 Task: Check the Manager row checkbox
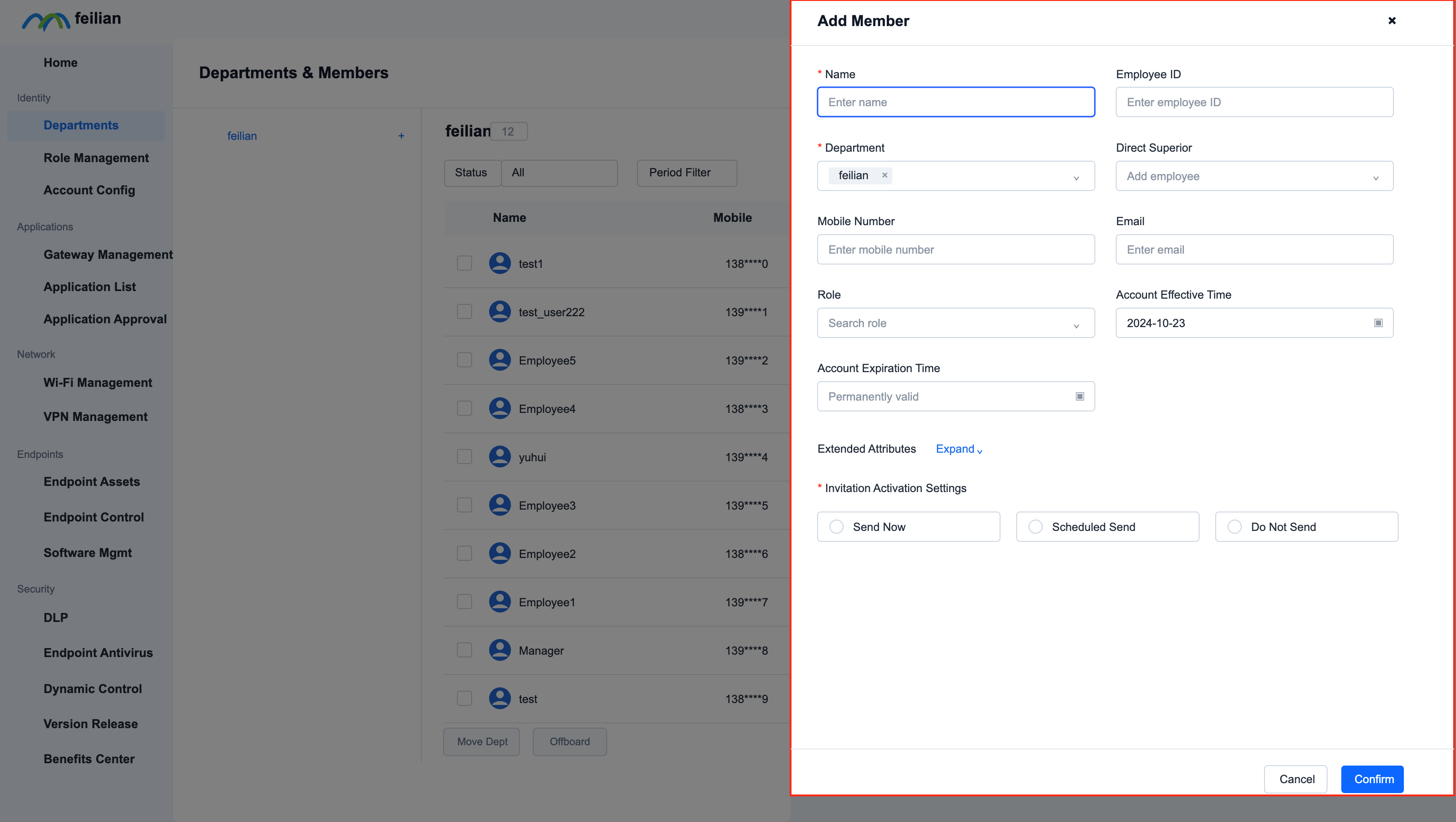[x=464, y=650]
